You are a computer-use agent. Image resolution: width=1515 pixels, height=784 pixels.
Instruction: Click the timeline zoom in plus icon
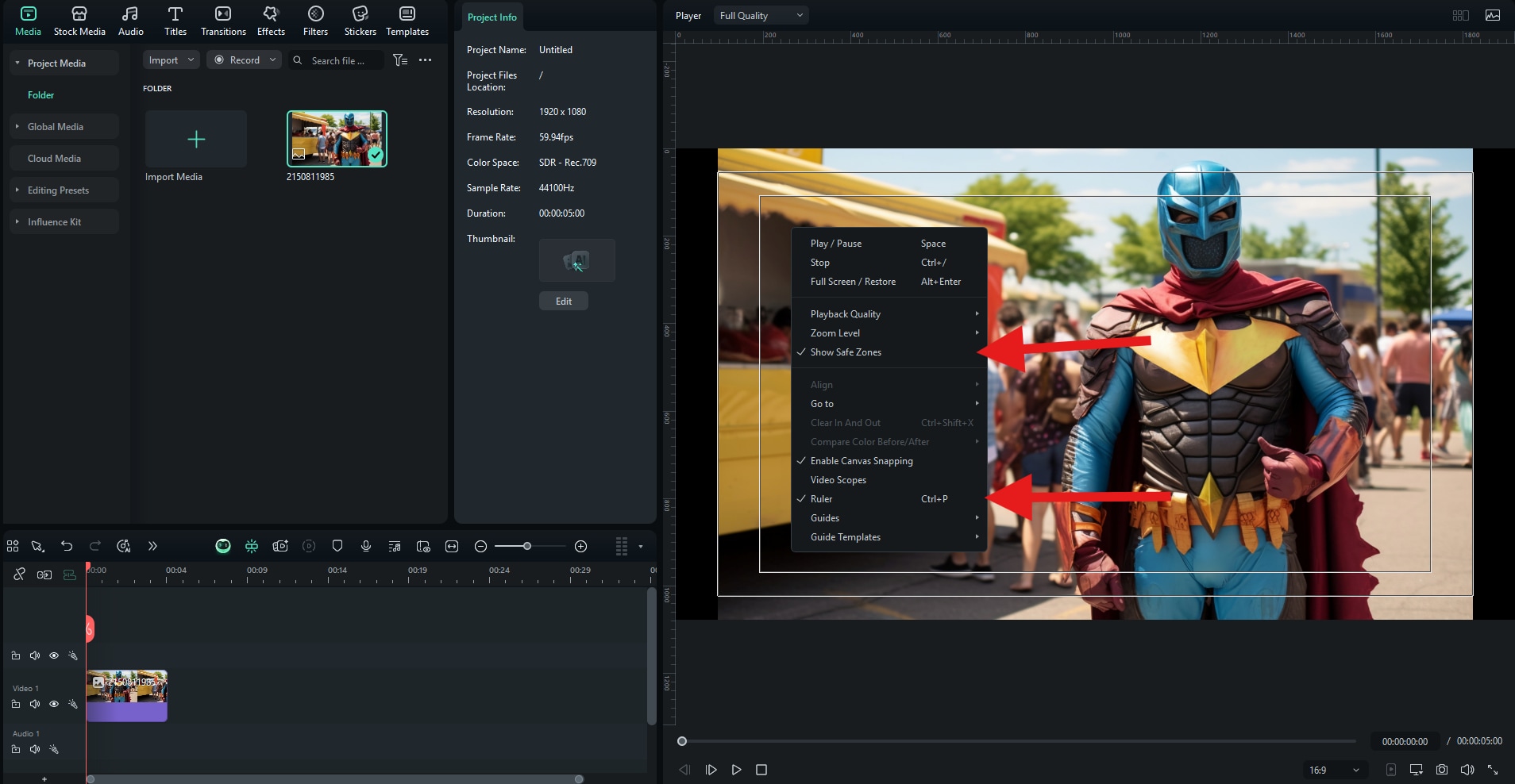coord(581,546)
